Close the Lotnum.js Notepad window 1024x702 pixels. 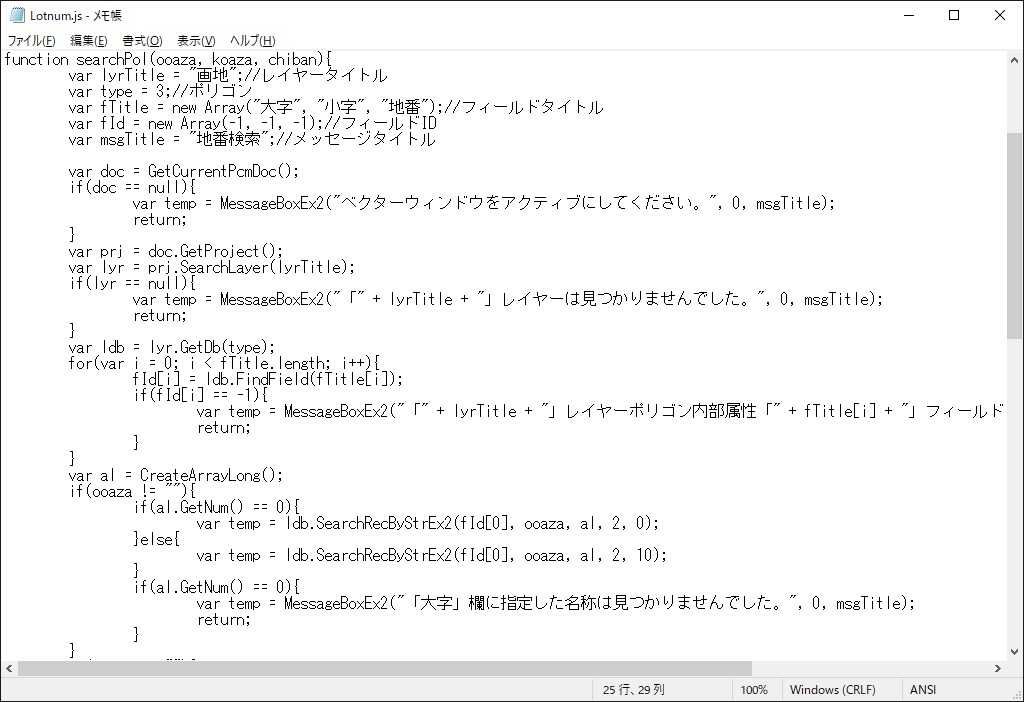1000,15
